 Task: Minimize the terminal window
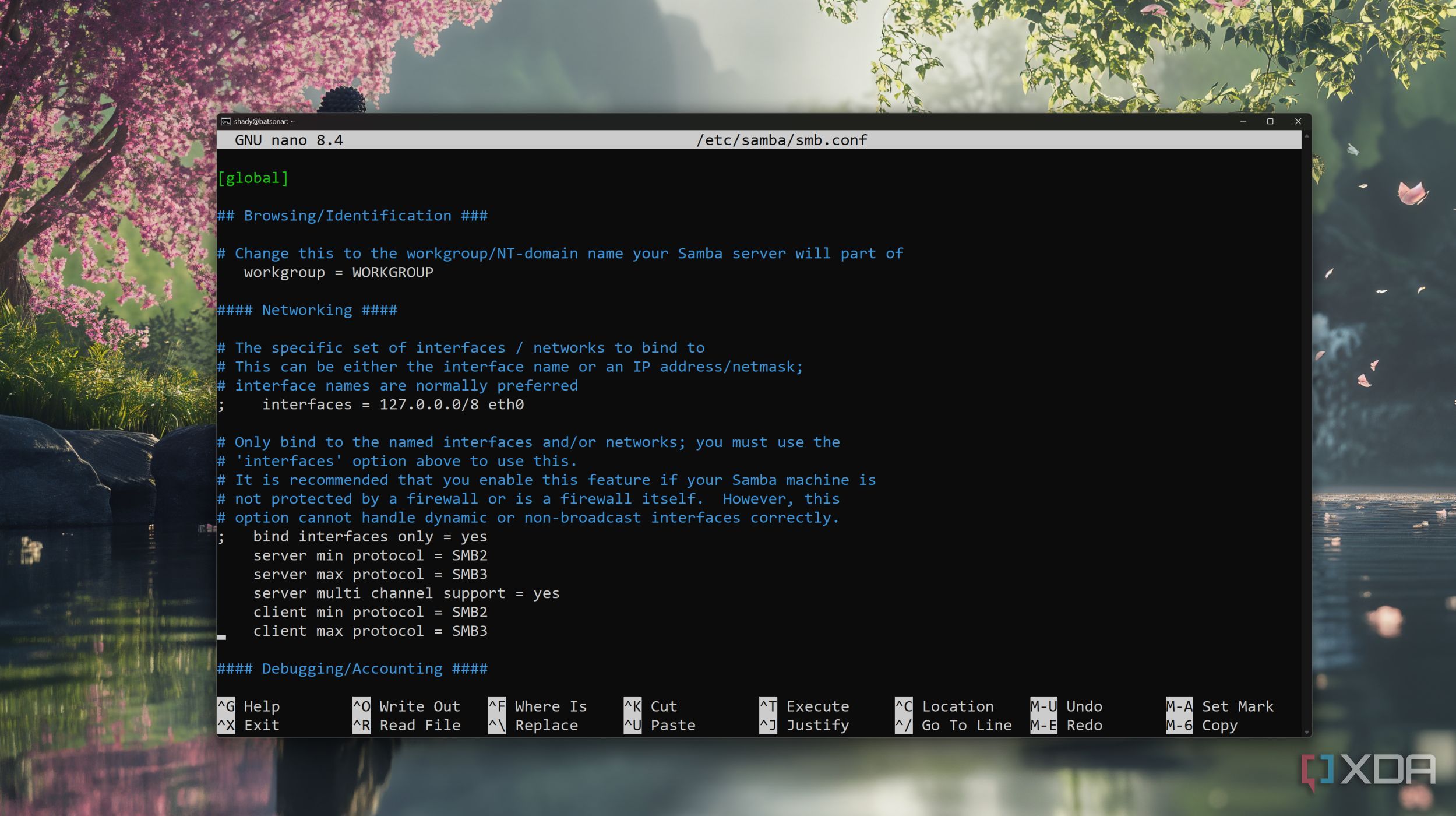(1243, 121)
